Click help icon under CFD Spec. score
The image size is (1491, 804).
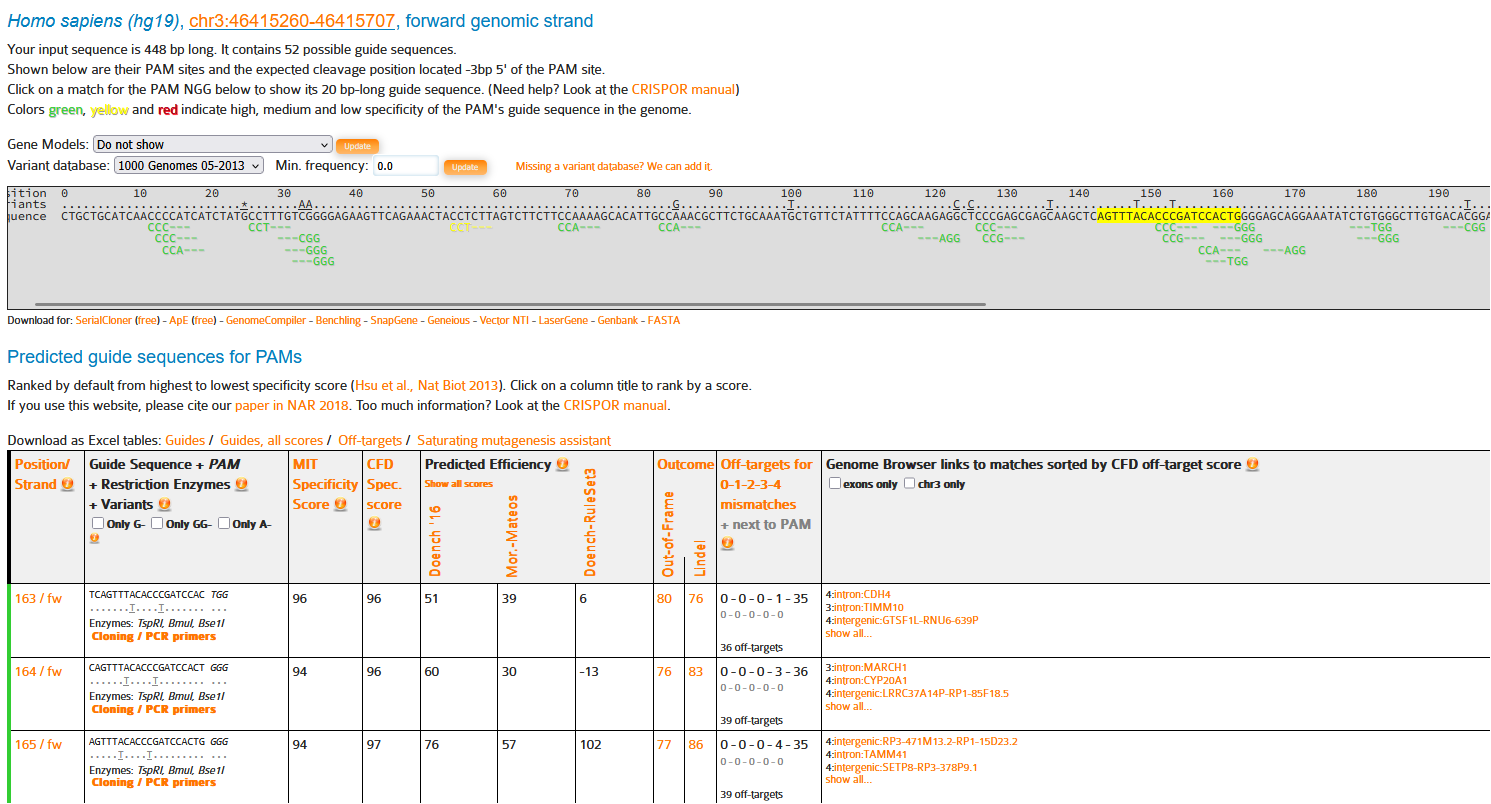pyautogui.click(x=374, y=523)
